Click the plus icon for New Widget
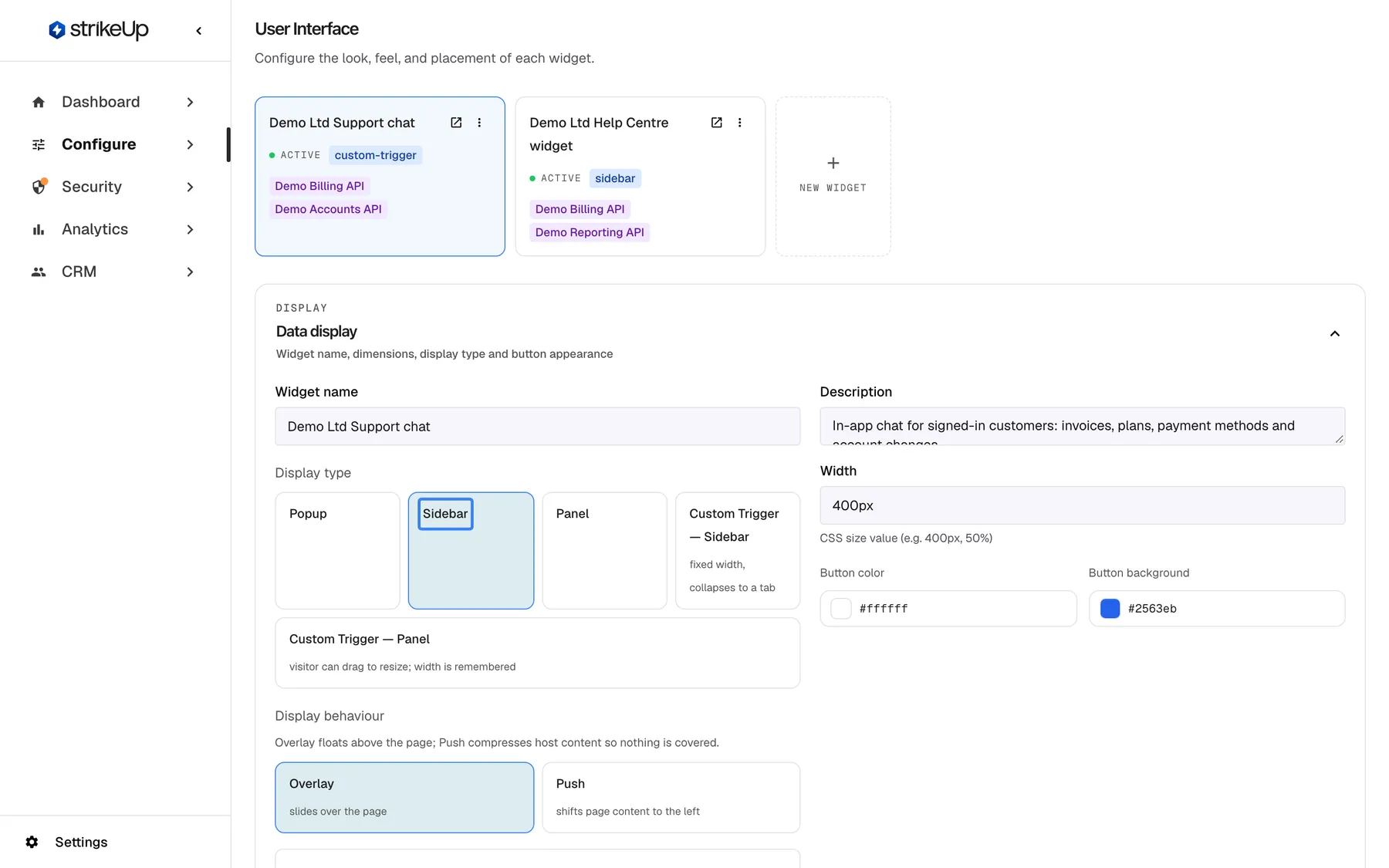This screenshot has width=1389, height=868. point(833,163)
